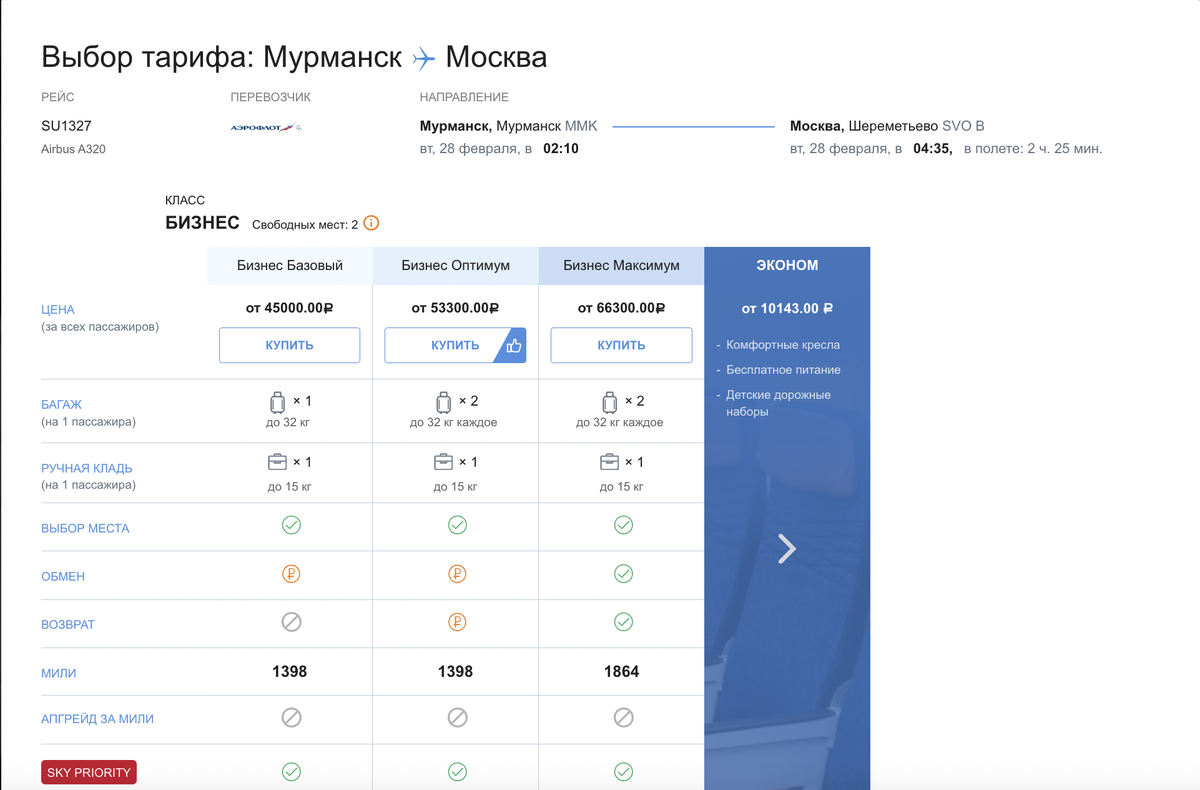Click the Мурманск MMK origin text
The image size is (1200, 790).
click(508, 126)
